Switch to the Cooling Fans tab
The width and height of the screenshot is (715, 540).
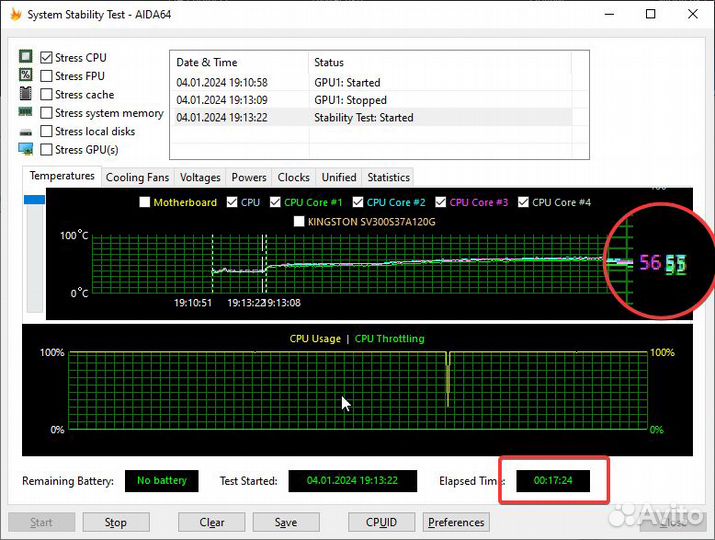coord(138,177)
